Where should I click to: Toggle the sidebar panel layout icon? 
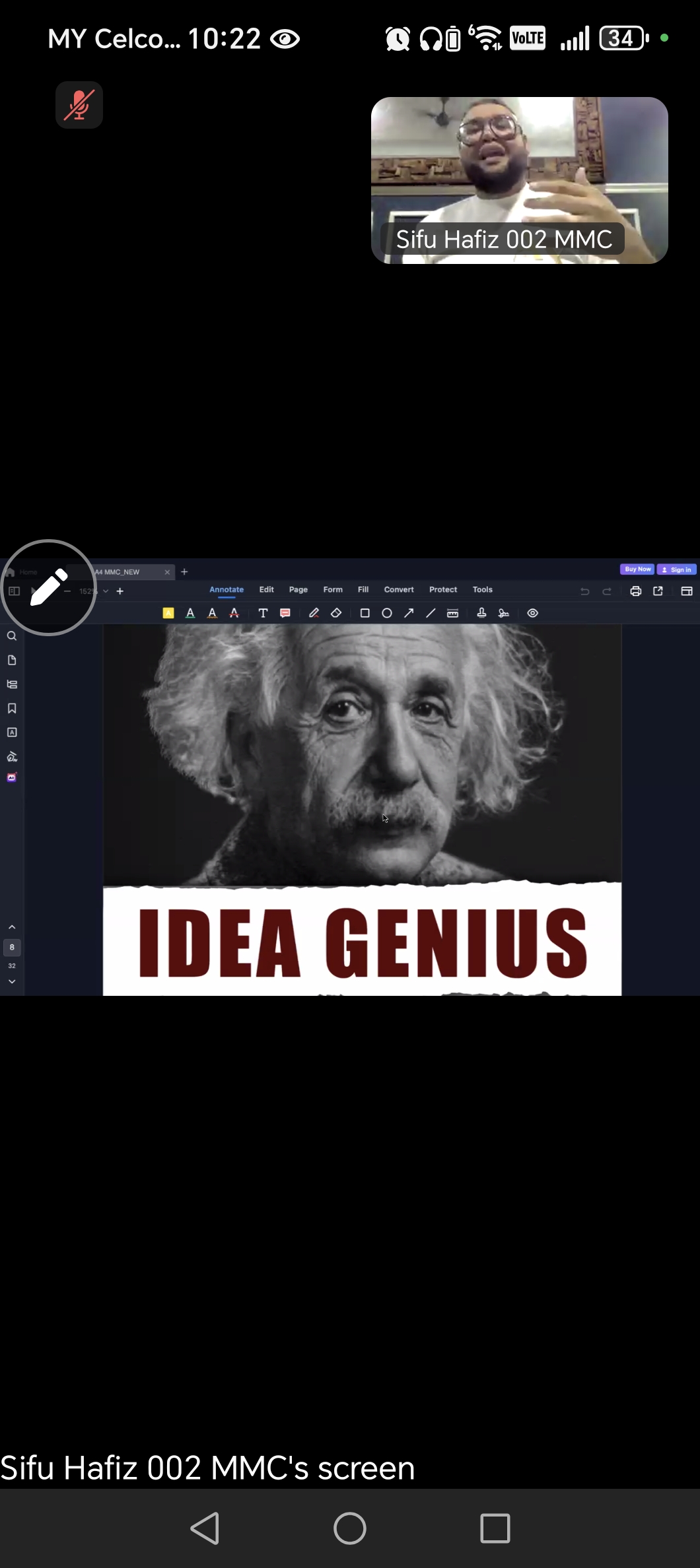coord(14,591)
